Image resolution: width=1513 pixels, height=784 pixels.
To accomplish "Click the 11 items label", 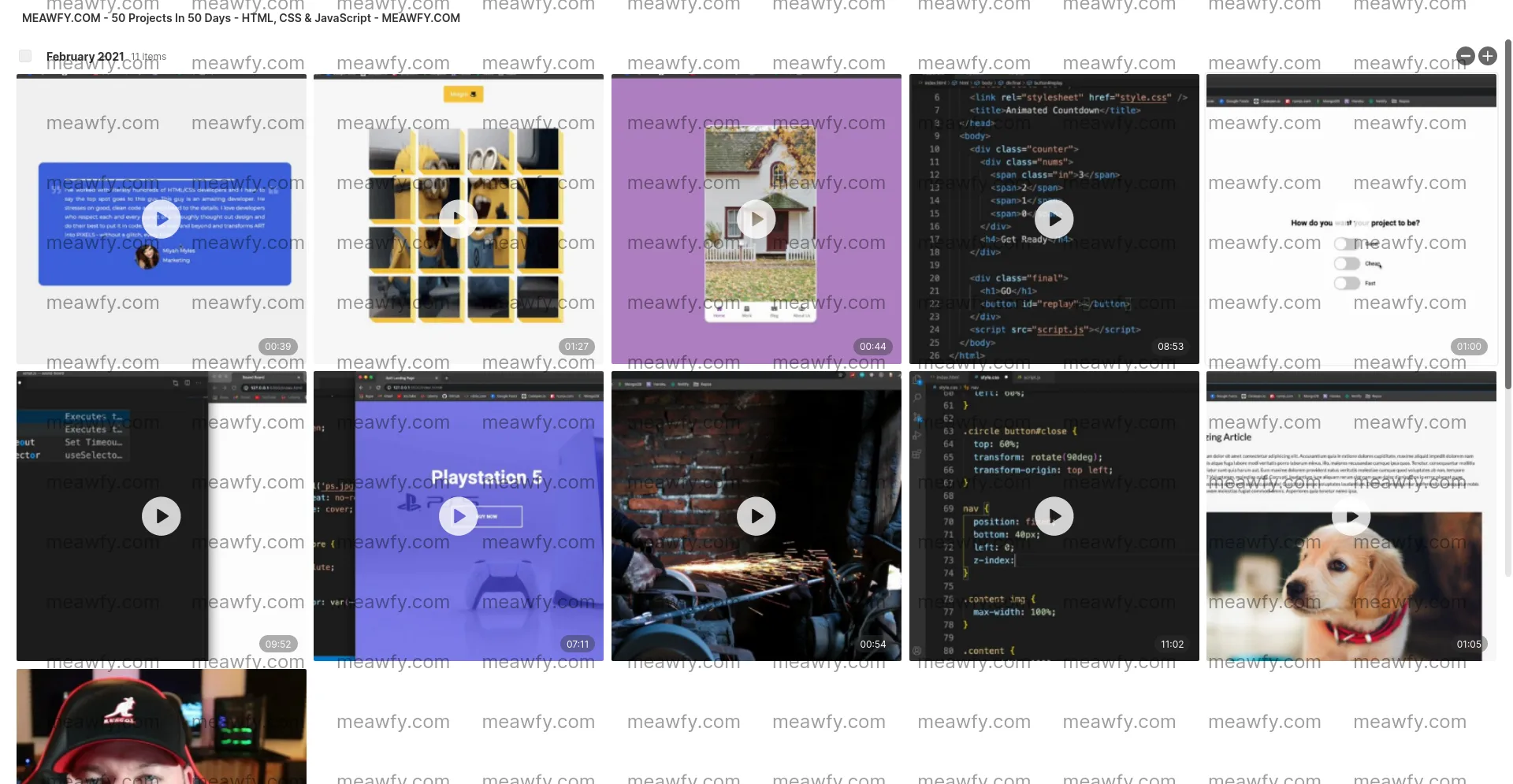I will pyautogui.click(x=148, y=56).
